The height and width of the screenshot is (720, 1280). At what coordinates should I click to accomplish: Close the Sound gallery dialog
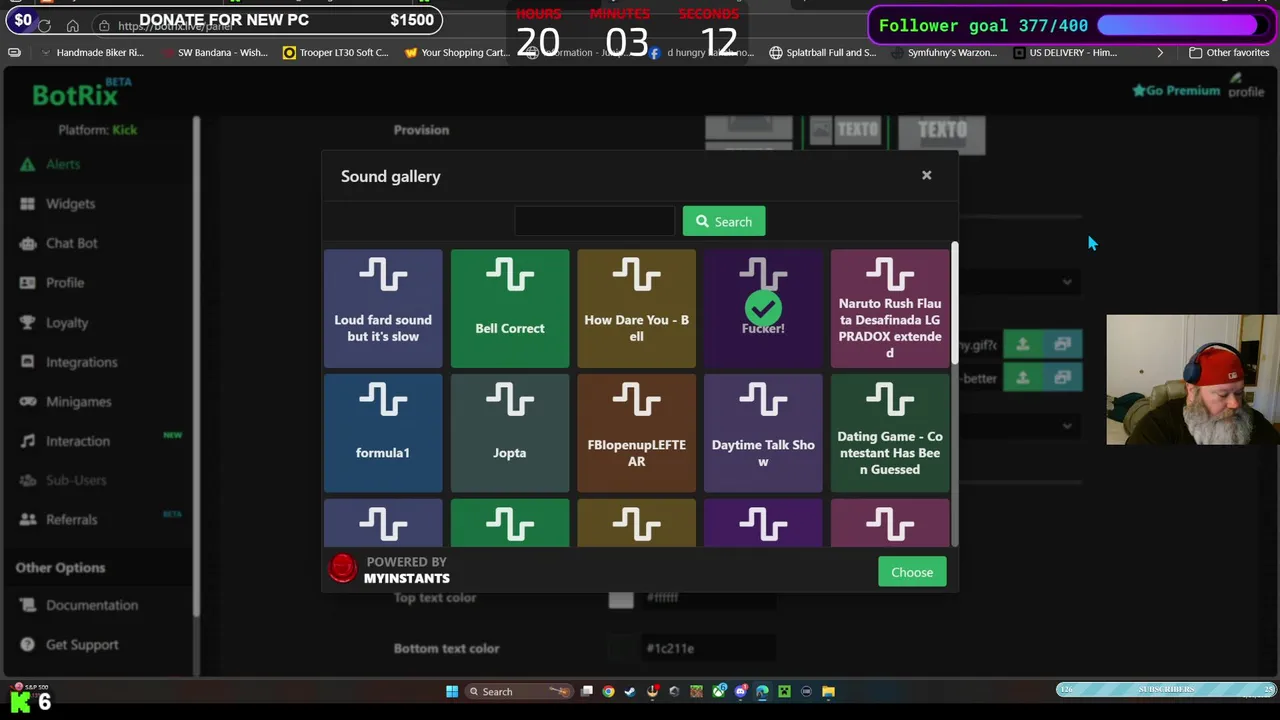click(926, 175)
